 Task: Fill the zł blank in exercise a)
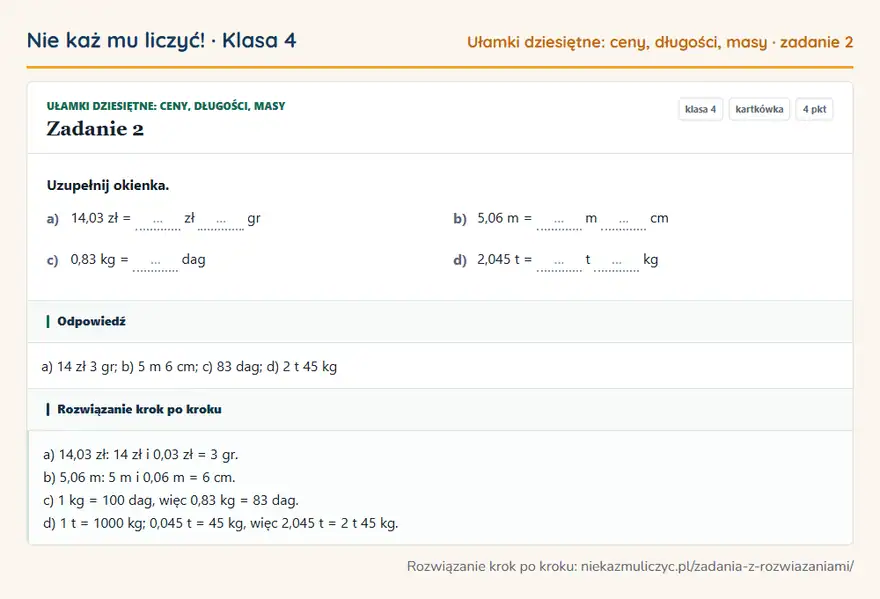pyautogui.click(x=158, y=221)
